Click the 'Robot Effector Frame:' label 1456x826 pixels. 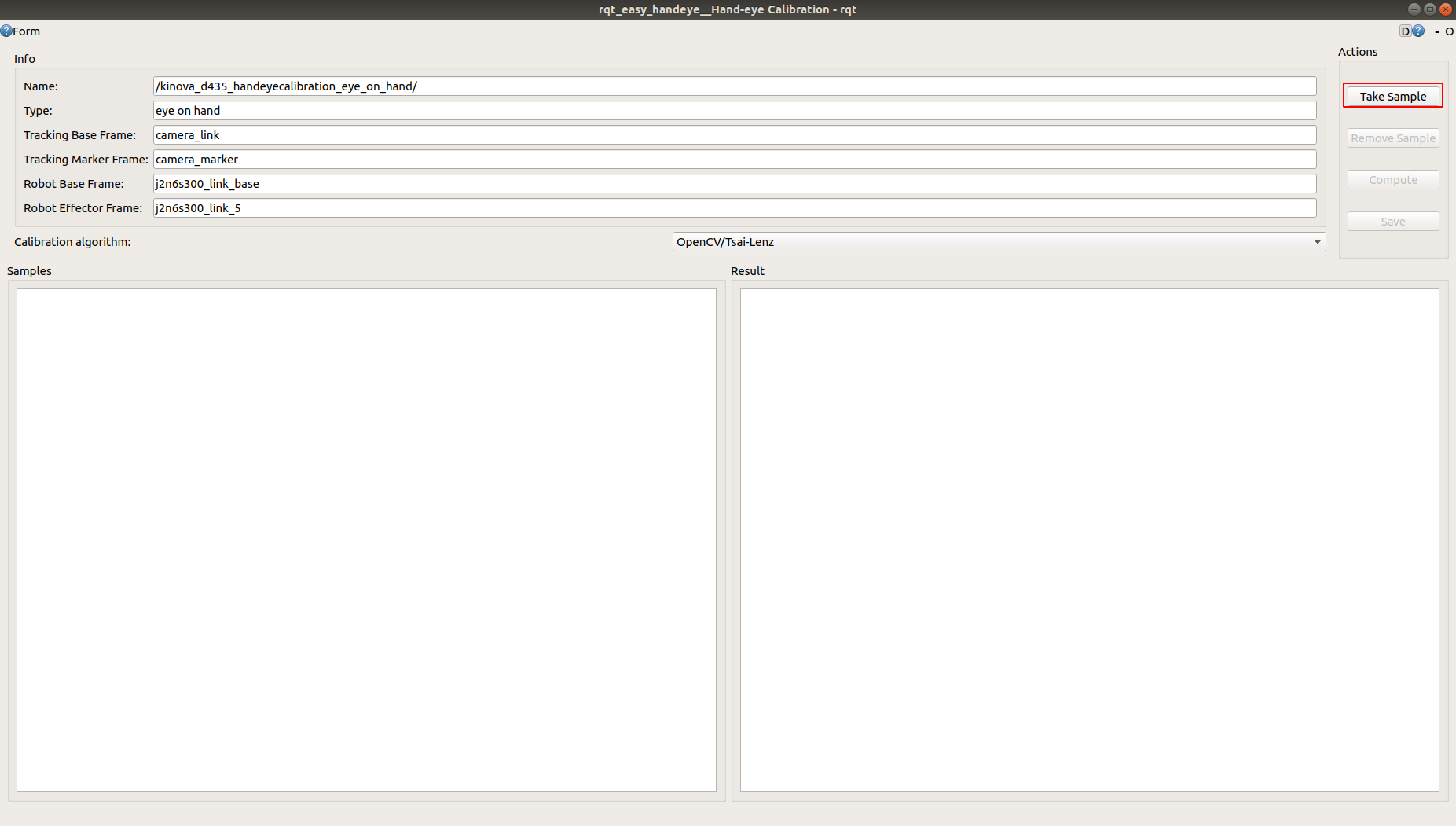(83, 208)
